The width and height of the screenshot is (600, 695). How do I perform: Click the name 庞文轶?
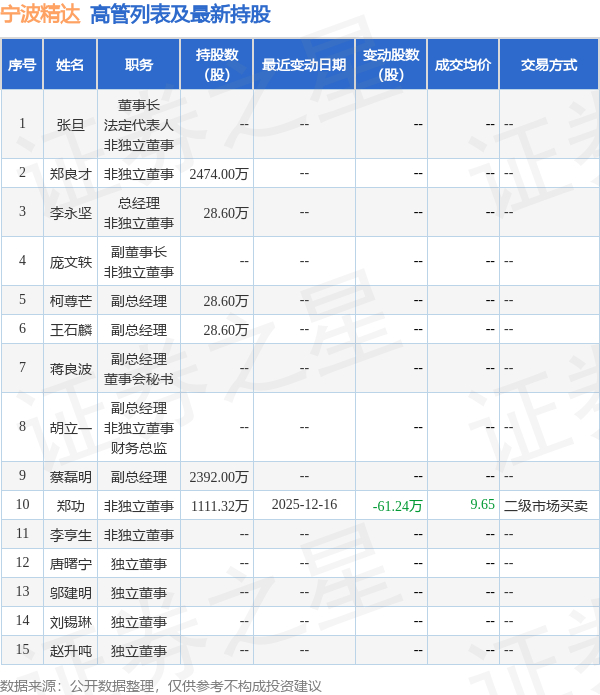(x=70, y=262)
